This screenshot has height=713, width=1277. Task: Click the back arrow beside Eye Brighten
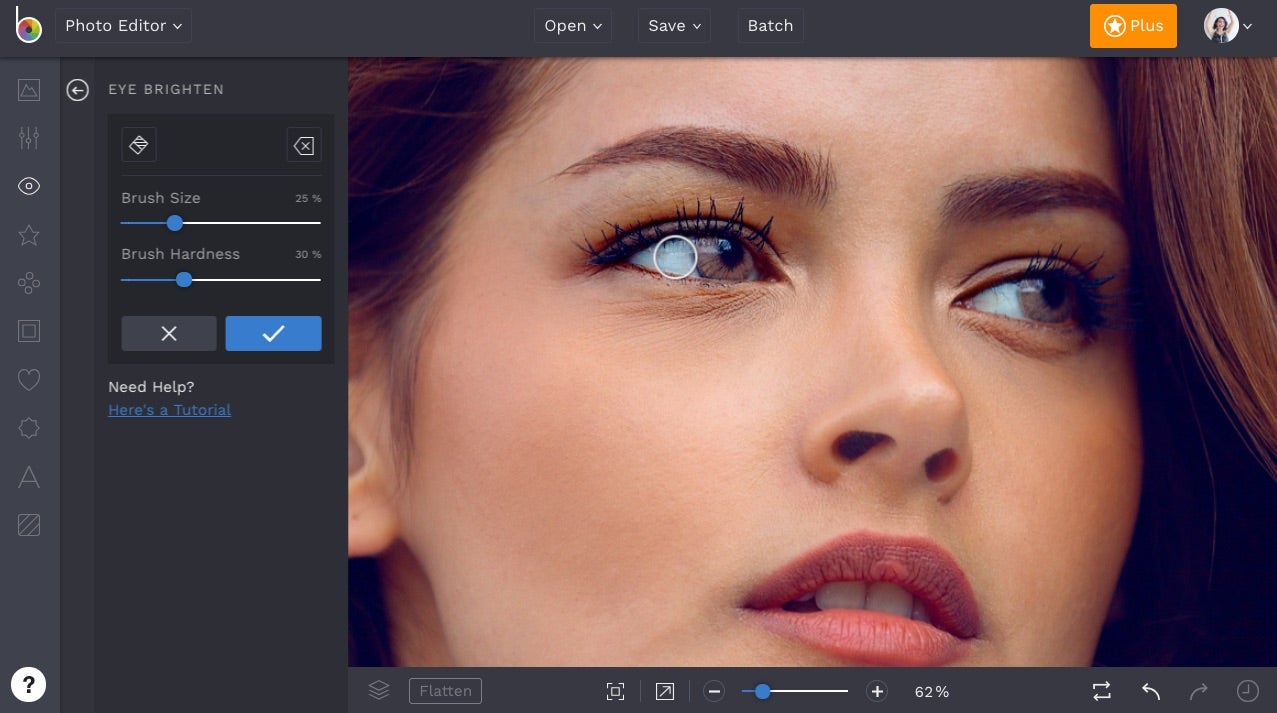78,90
